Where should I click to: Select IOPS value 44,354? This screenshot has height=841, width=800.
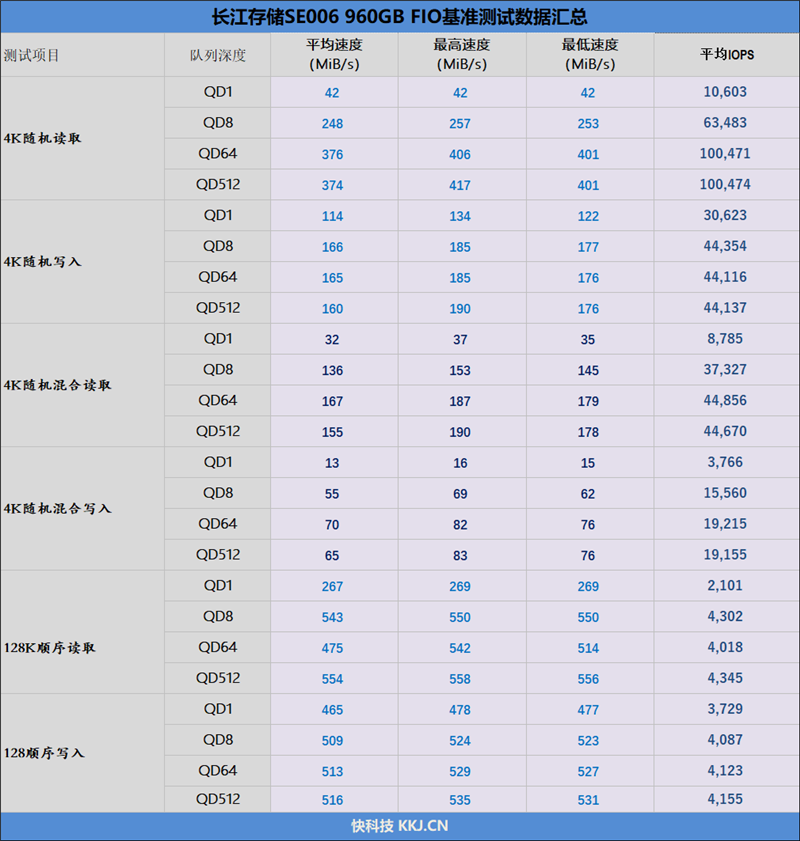click(725, 246)
